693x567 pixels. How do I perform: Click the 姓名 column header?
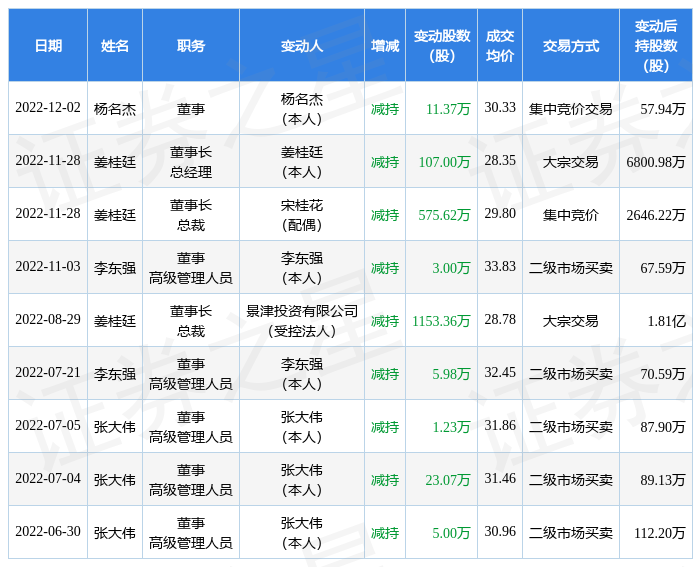115,46
